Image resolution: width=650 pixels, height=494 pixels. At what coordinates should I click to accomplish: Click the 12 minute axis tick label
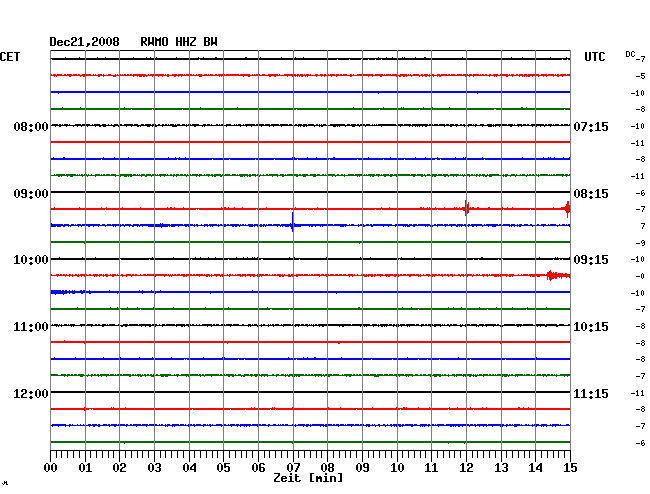pyautogui.click(x=466, y=467)
